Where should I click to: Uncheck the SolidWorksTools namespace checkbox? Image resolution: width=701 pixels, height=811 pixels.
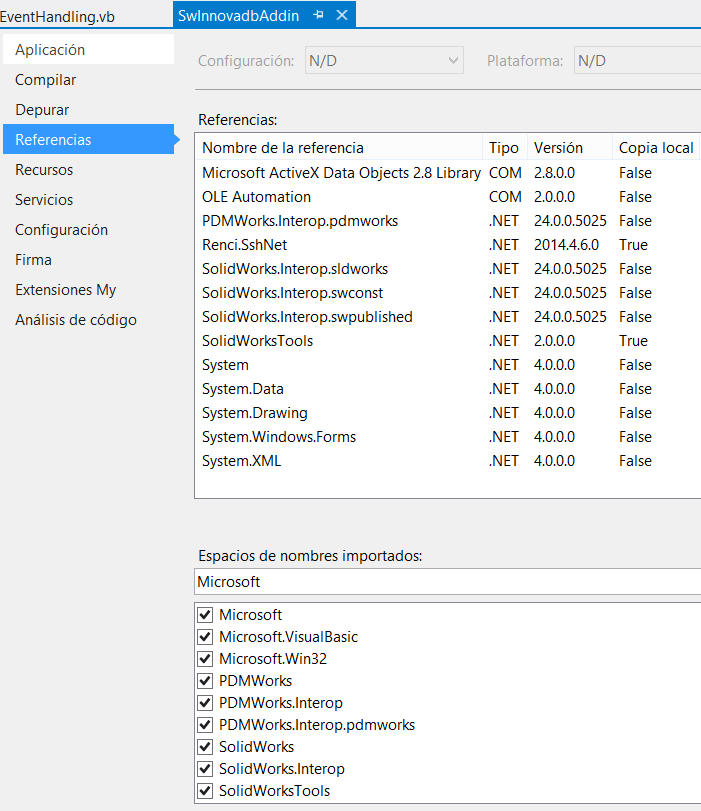[205, 791]
